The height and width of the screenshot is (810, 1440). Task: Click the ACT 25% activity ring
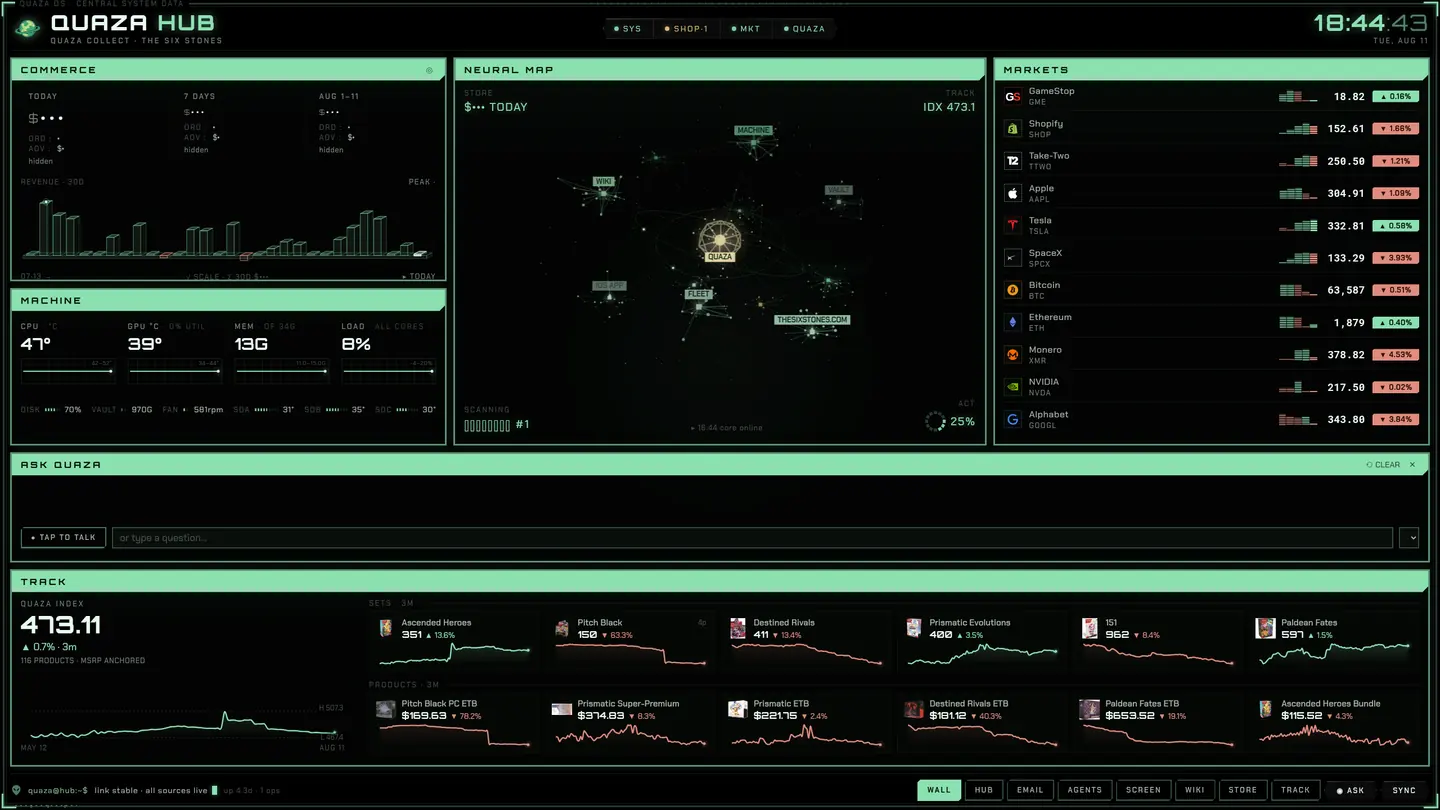pos(935,421)
